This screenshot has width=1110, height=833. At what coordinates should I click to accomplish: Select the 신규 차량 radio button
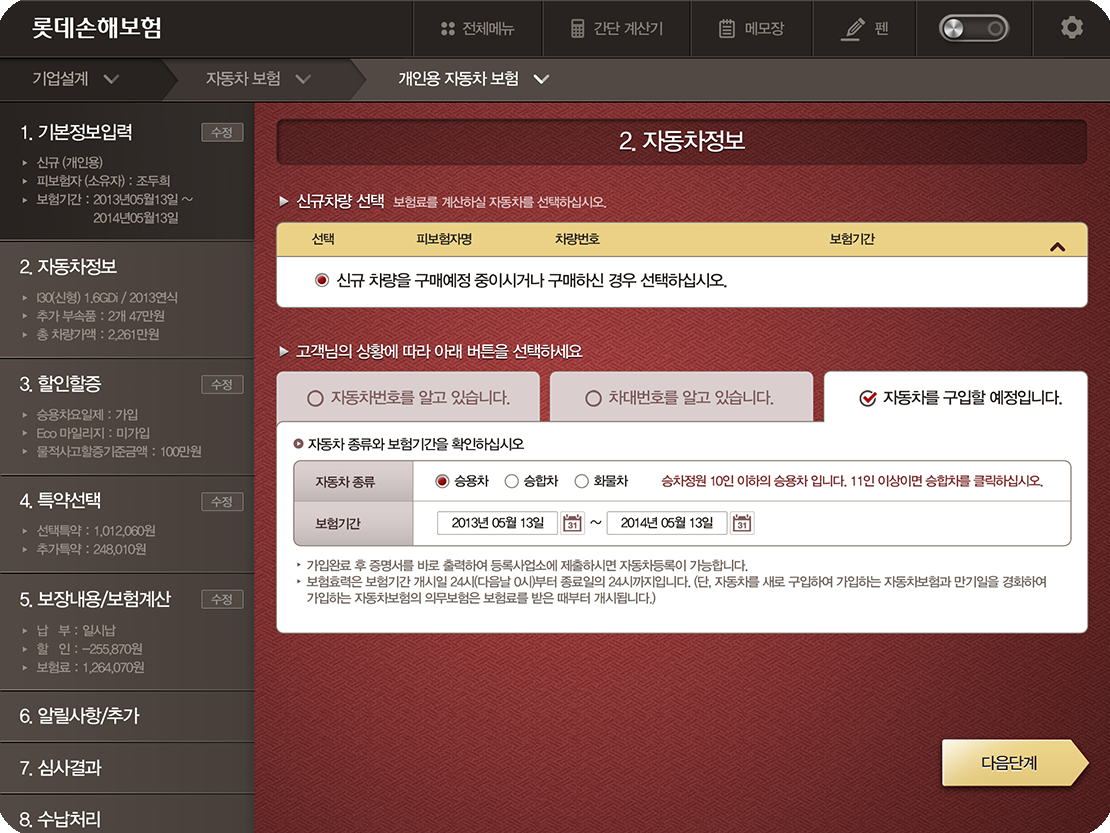pyautogui.click(x=322, y=280)
